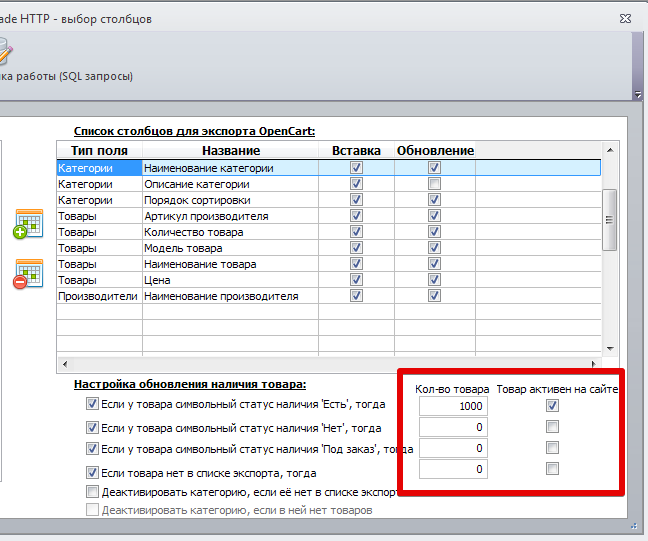Select the Производители type cell
Image resolution: width=648 pixels, height=541 pixels.
pos(99,296)
